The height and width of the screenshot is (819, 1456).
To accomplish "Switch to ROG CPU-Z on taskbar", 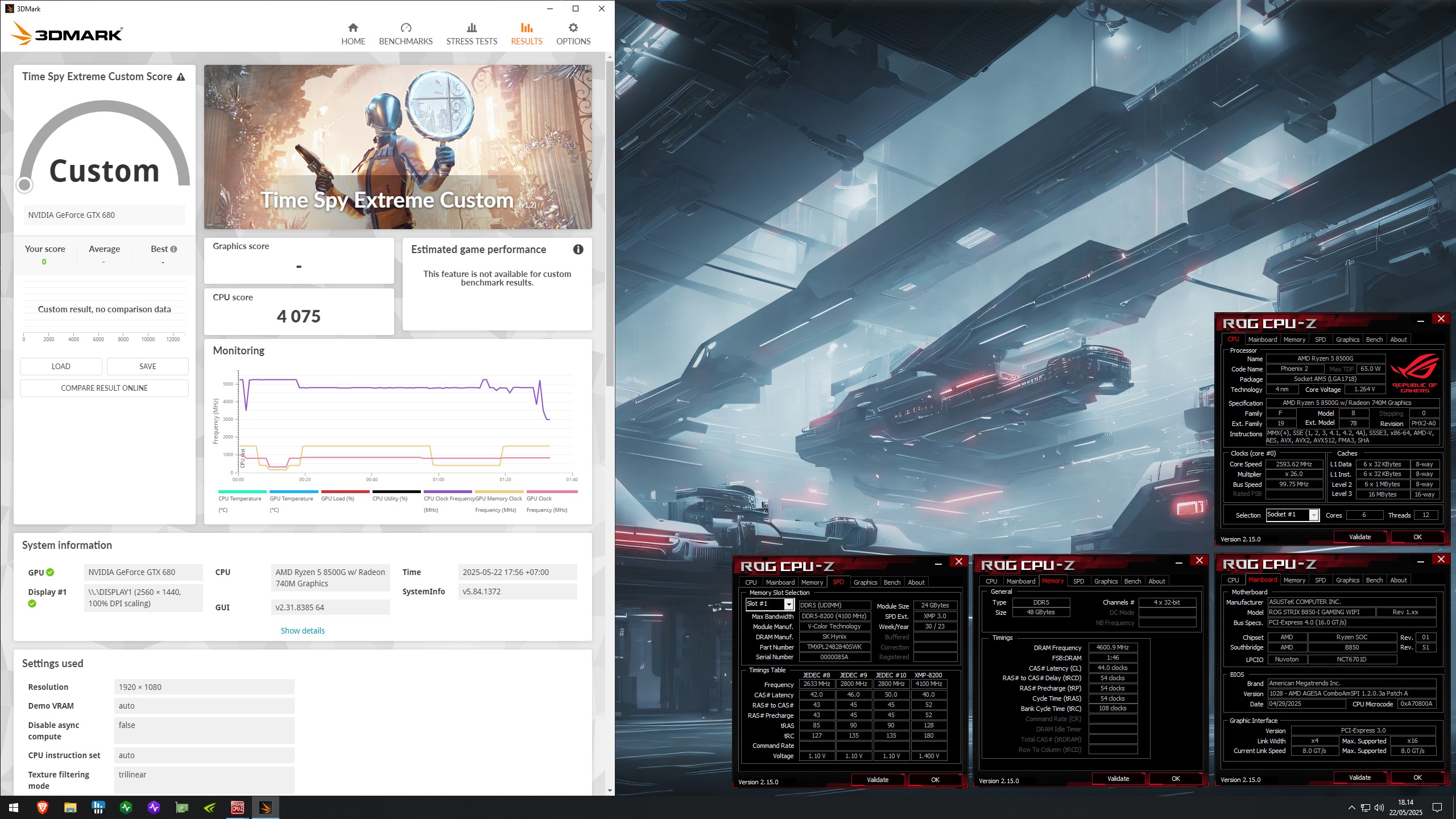I will 238,807.
